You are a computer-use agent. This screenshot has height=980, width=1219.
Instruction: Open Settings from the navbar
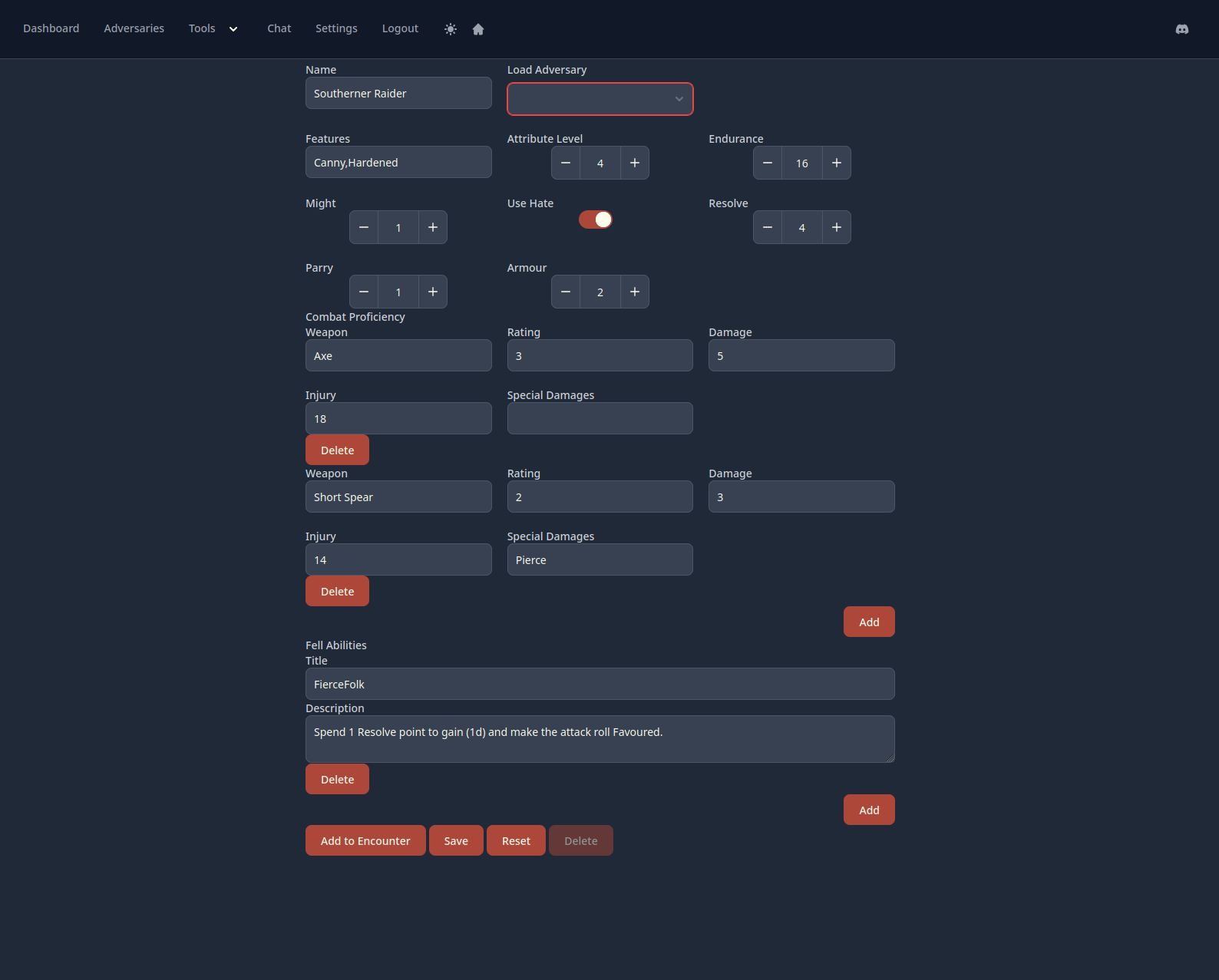(336, 28)
